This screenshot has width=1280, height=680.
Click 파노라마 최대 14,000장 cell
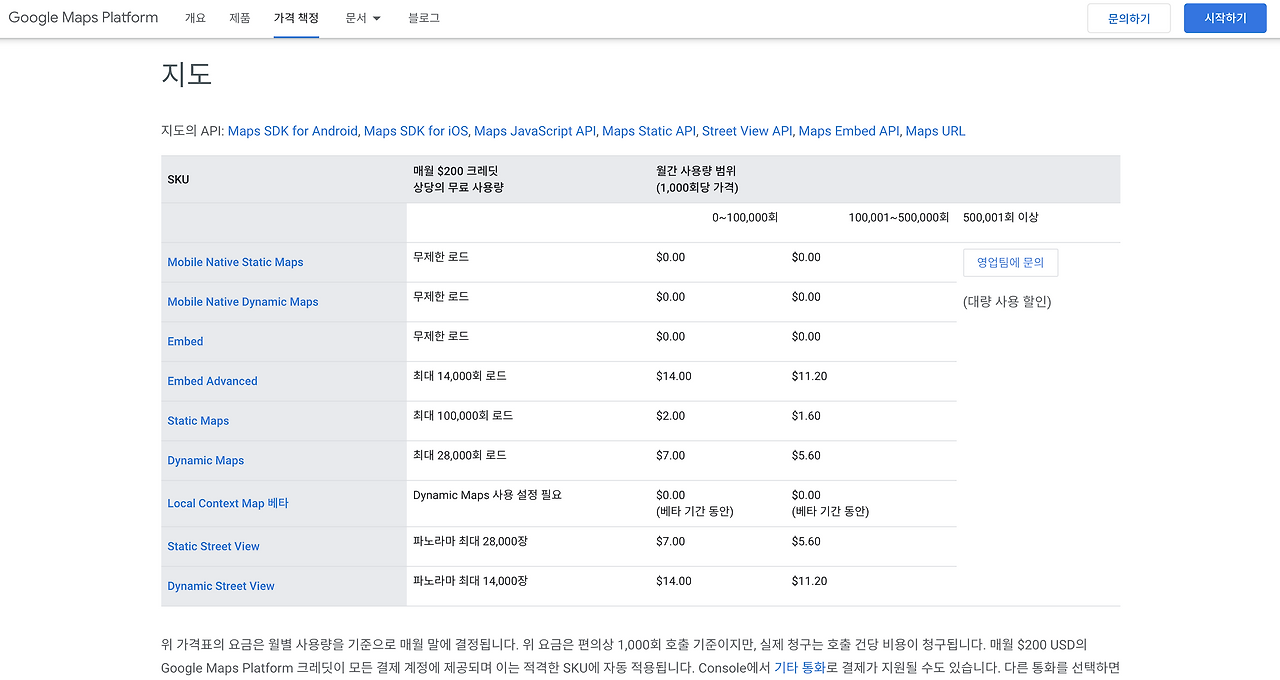[470, 581]
